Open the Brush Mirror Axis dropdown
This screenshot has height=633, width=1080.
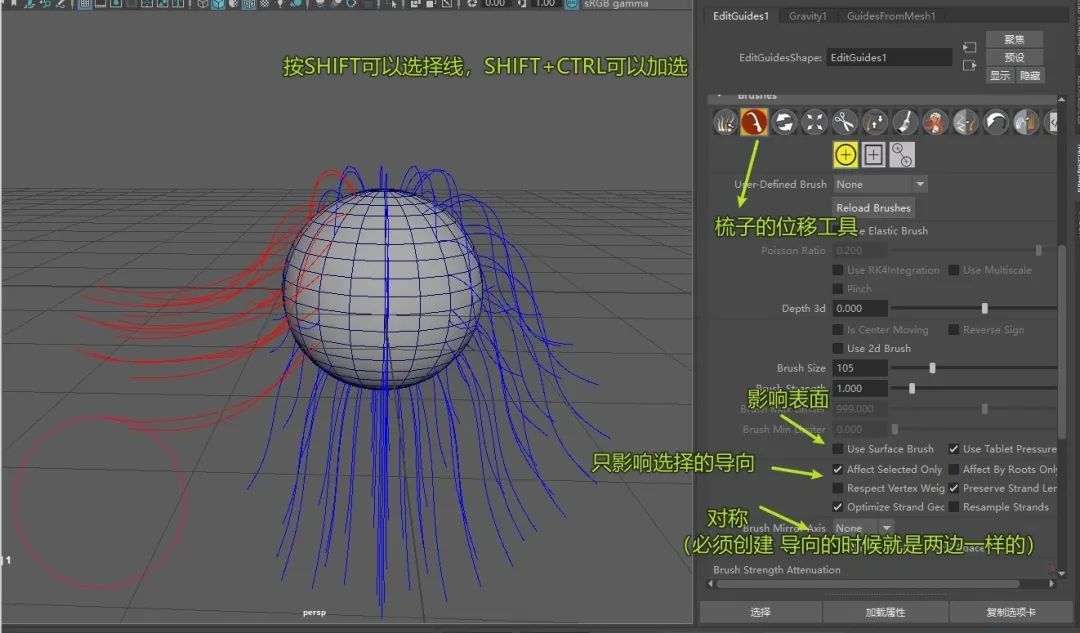pos(864,527)
